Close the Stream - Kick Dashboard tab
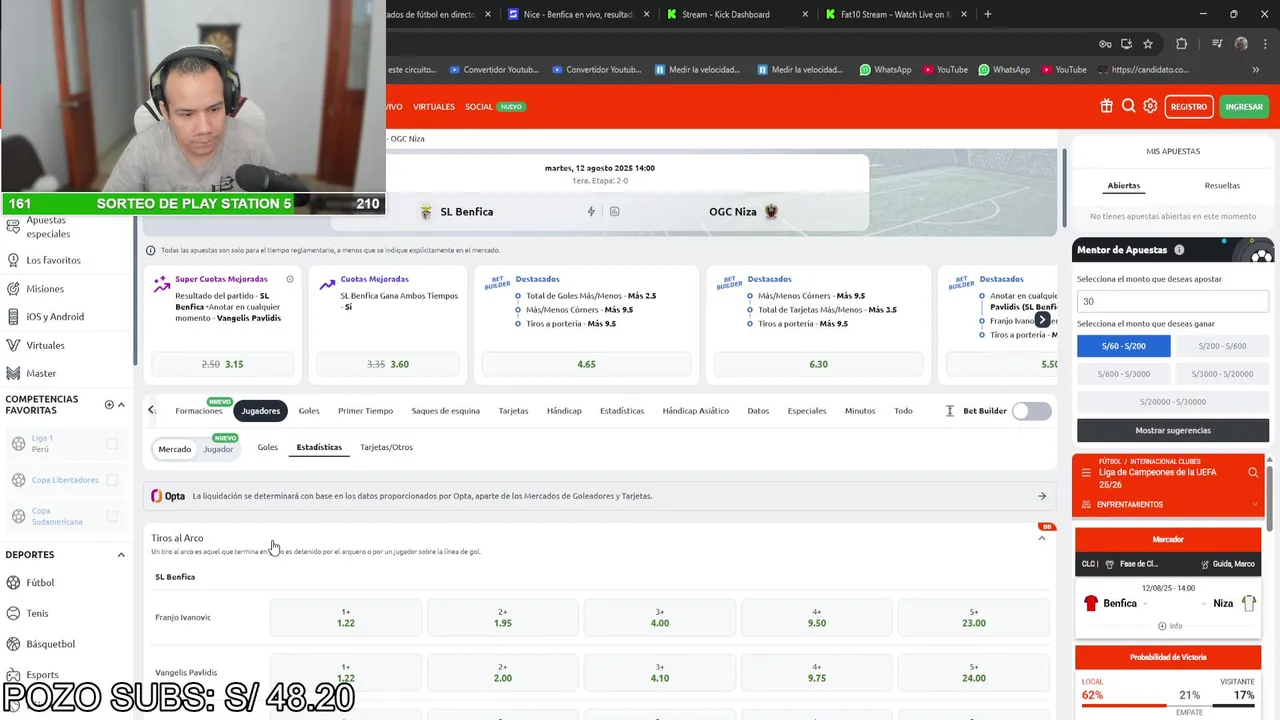This screenshot has height=720, width=1280. pos(805,14)
